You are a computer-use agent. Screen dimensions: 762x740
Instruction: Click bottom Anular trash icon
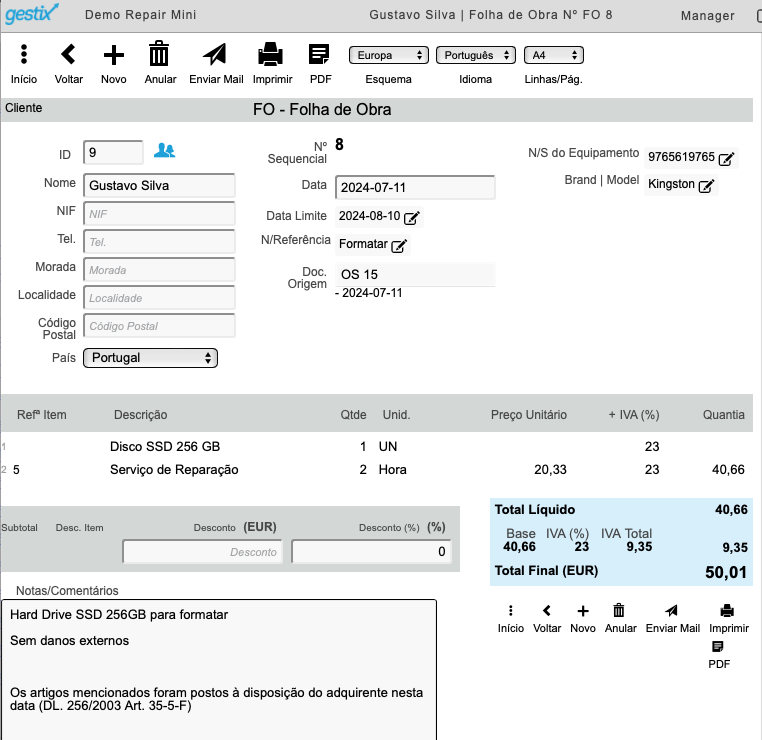point(619,610)
